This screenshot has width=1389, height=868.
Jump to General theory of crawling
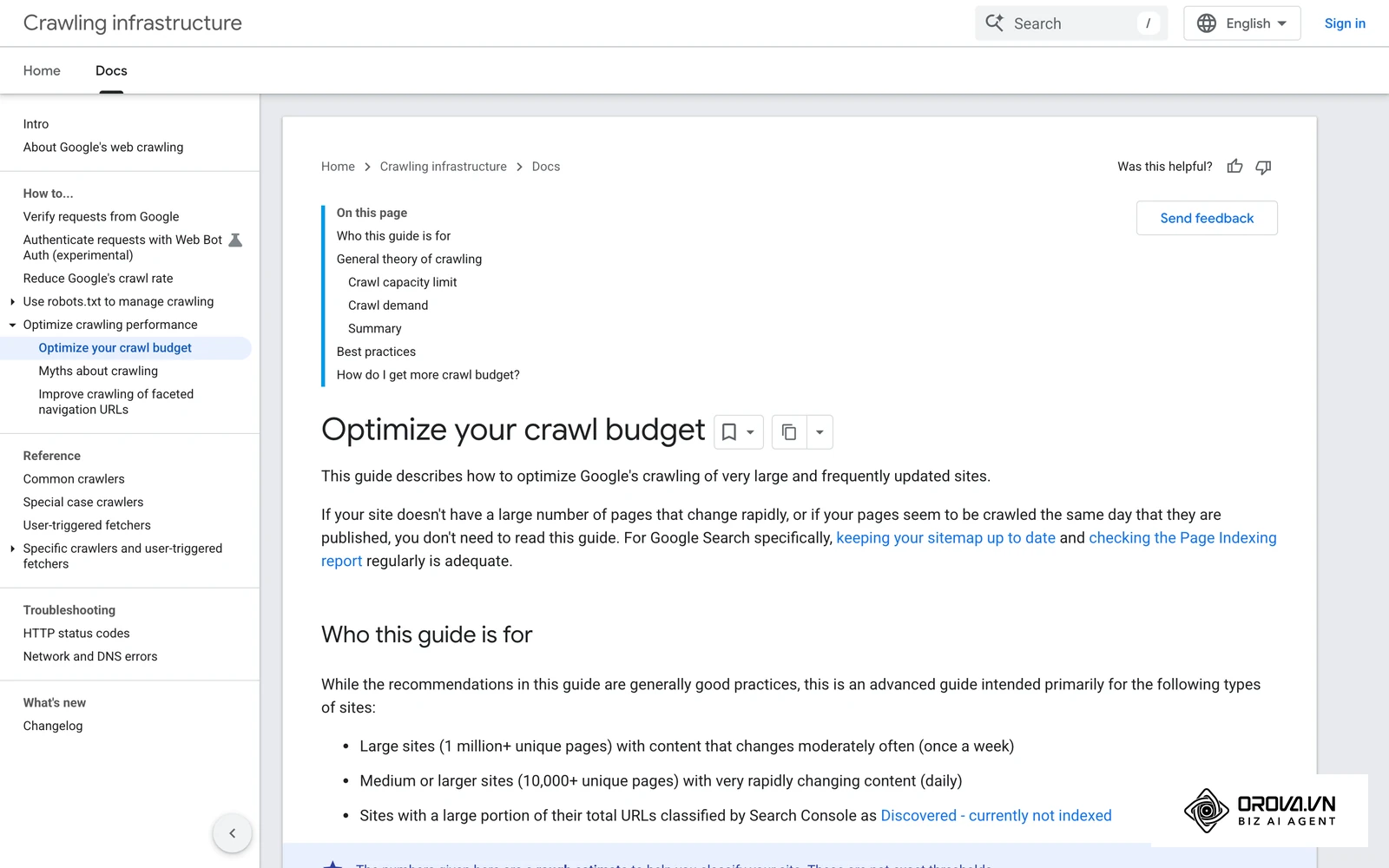409,259
